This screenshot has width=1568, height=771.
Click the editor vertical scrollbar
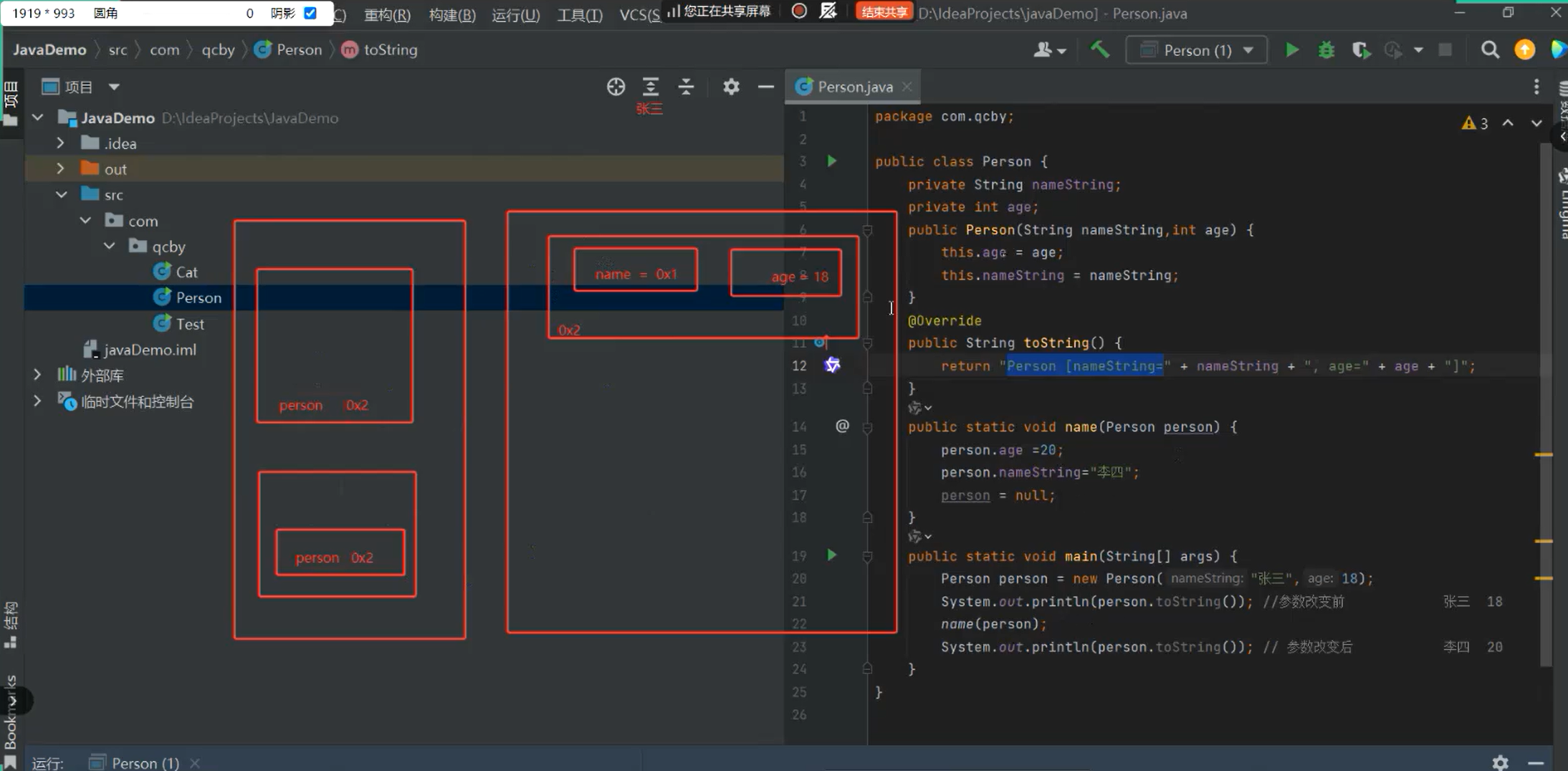coord(1545,405)
